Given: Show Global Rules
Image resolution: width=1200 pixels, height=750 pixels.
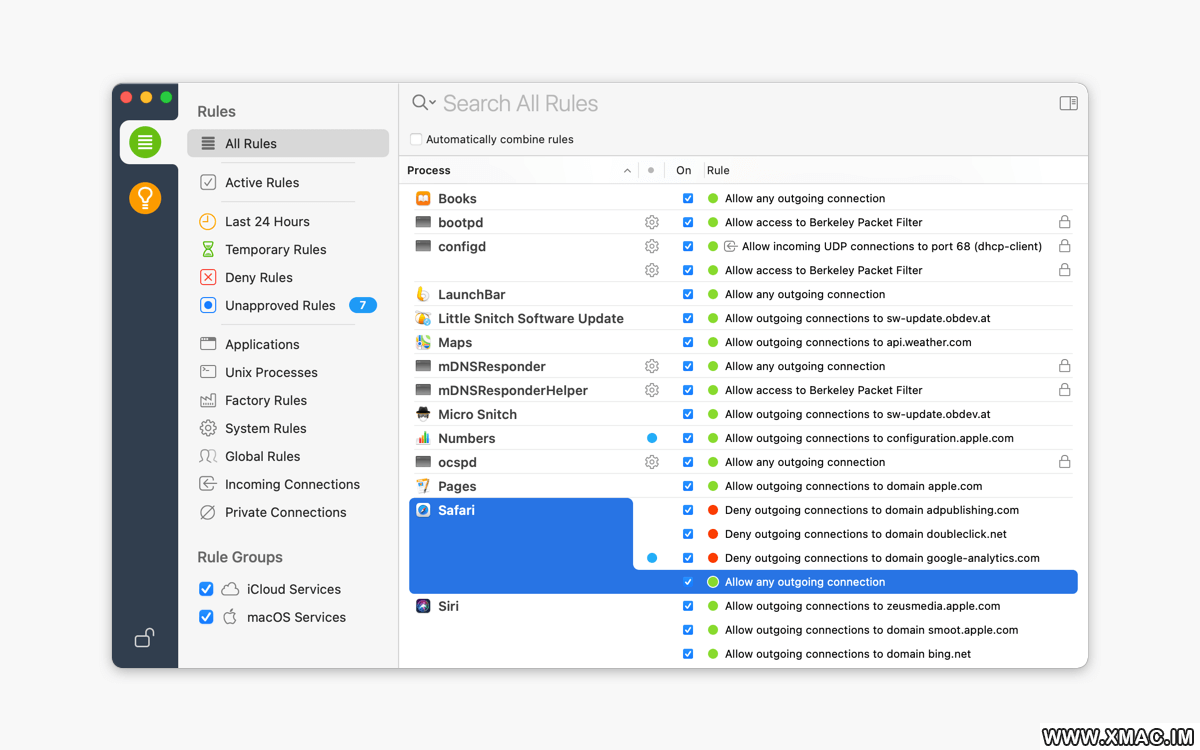Looking at the screenshot, I should [x=263, y=456].
